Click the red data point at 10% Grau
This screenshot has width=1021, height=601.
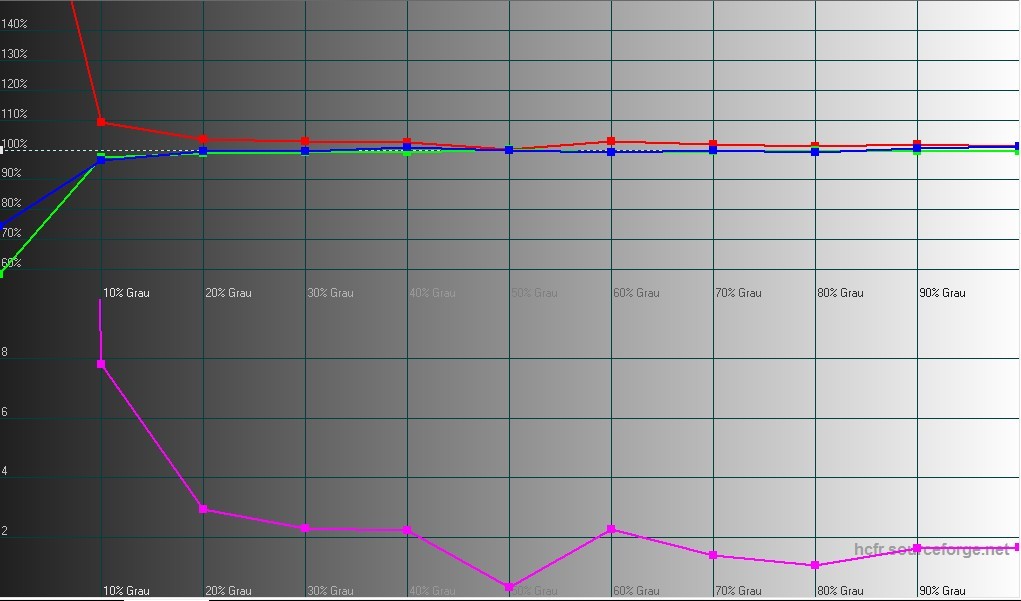[101, 122]
